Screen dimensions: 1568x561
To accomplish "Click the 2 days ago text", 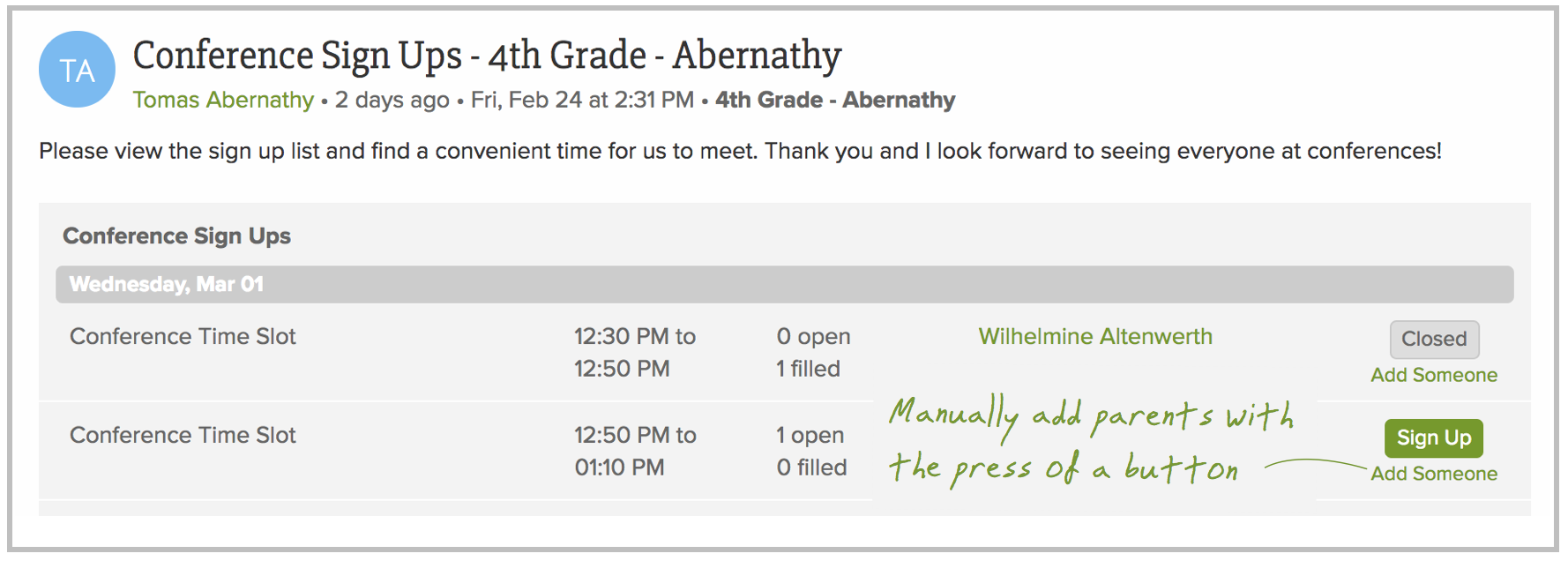I will coord(392,100).
